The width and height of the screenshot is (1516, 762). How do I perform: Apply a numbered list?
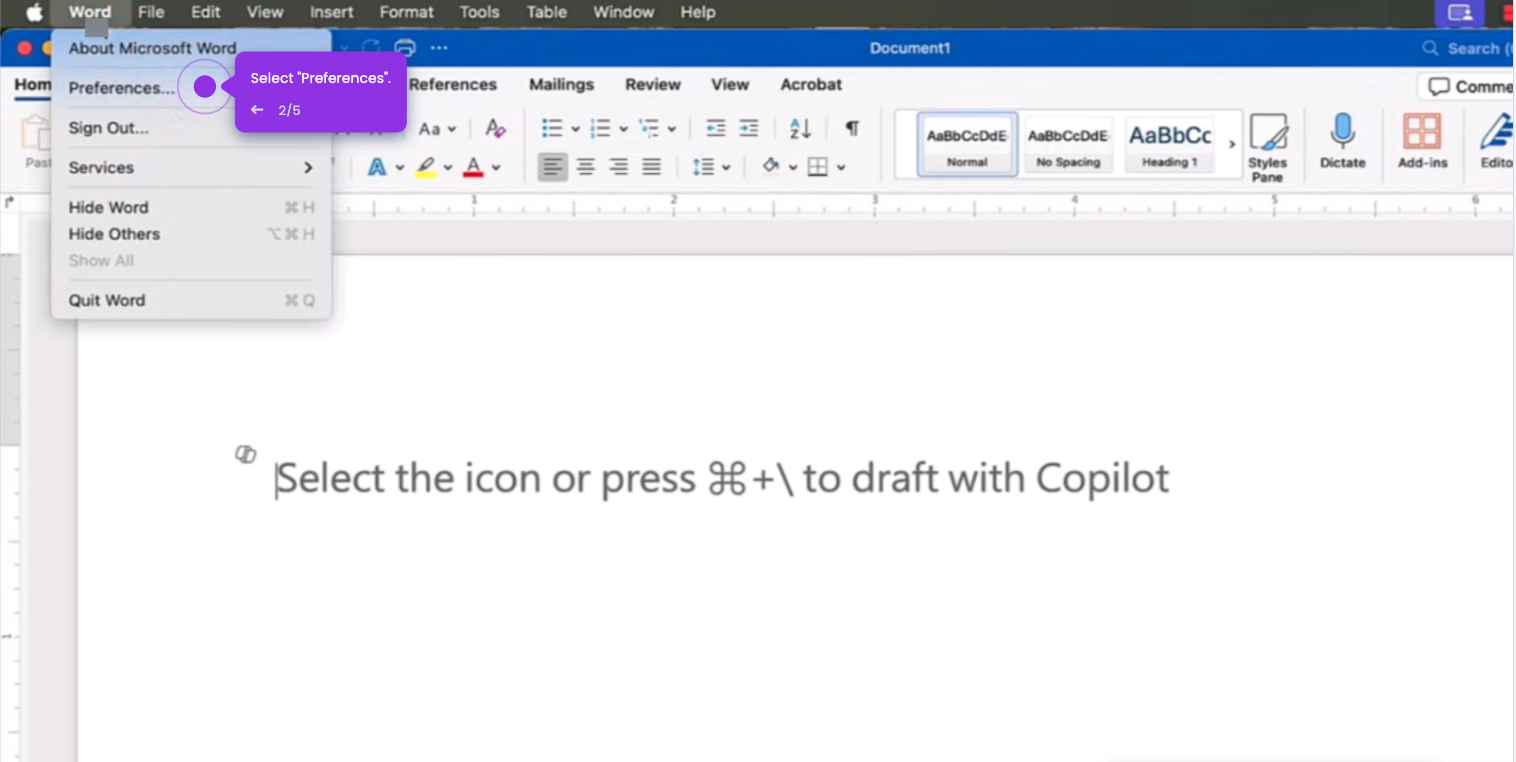[x=601, y=128]
